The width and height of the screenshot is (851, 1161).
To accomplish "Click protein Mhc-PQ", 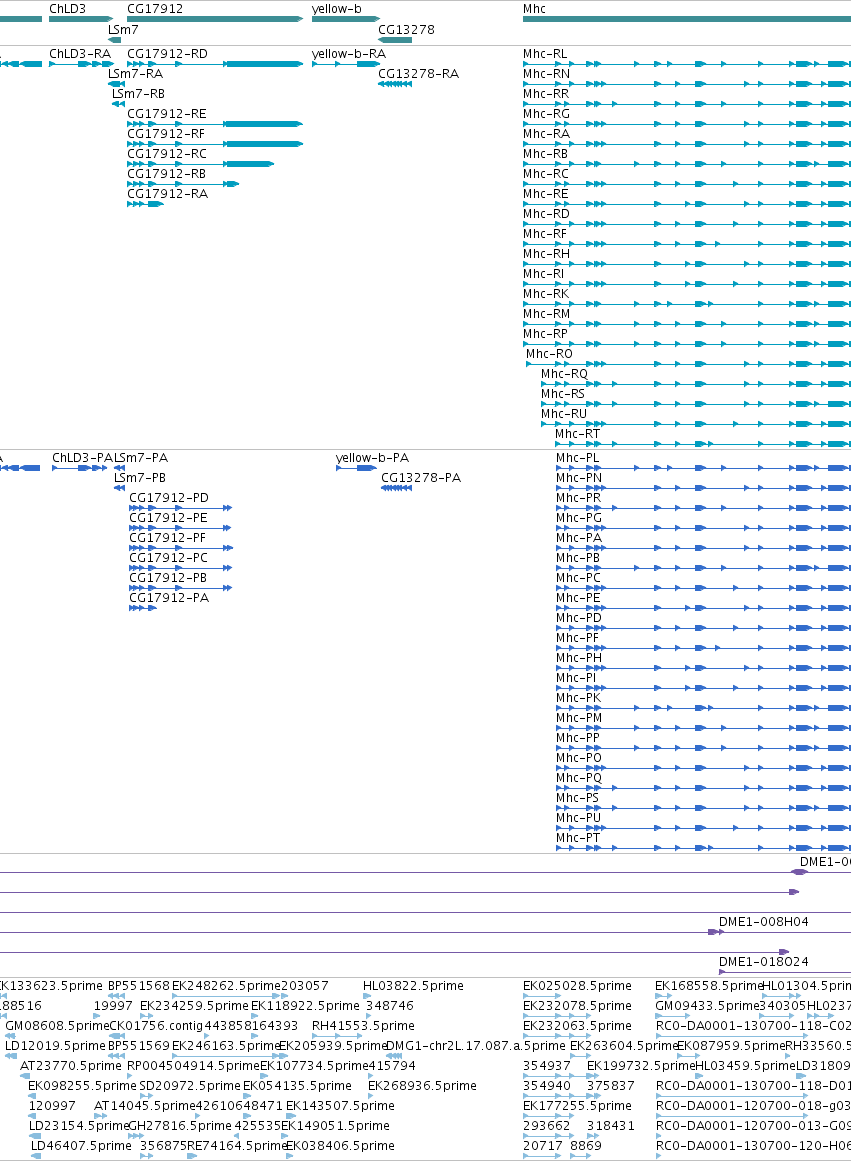I will tap(579, 778).
